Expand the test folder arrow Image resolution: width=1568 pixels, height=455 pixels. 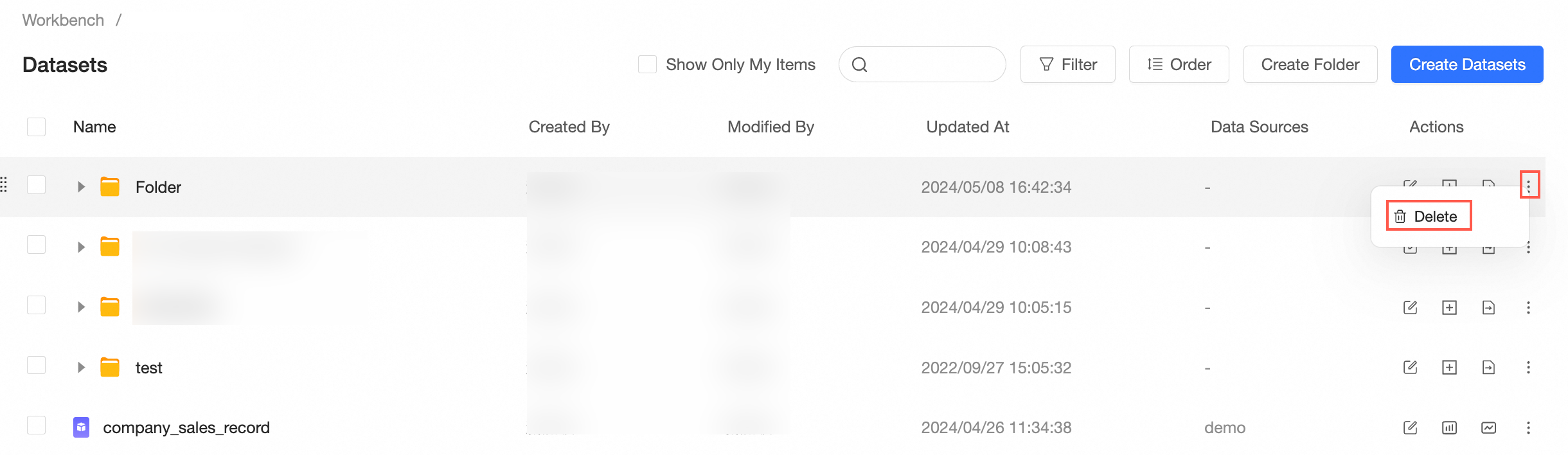(81, 368)
